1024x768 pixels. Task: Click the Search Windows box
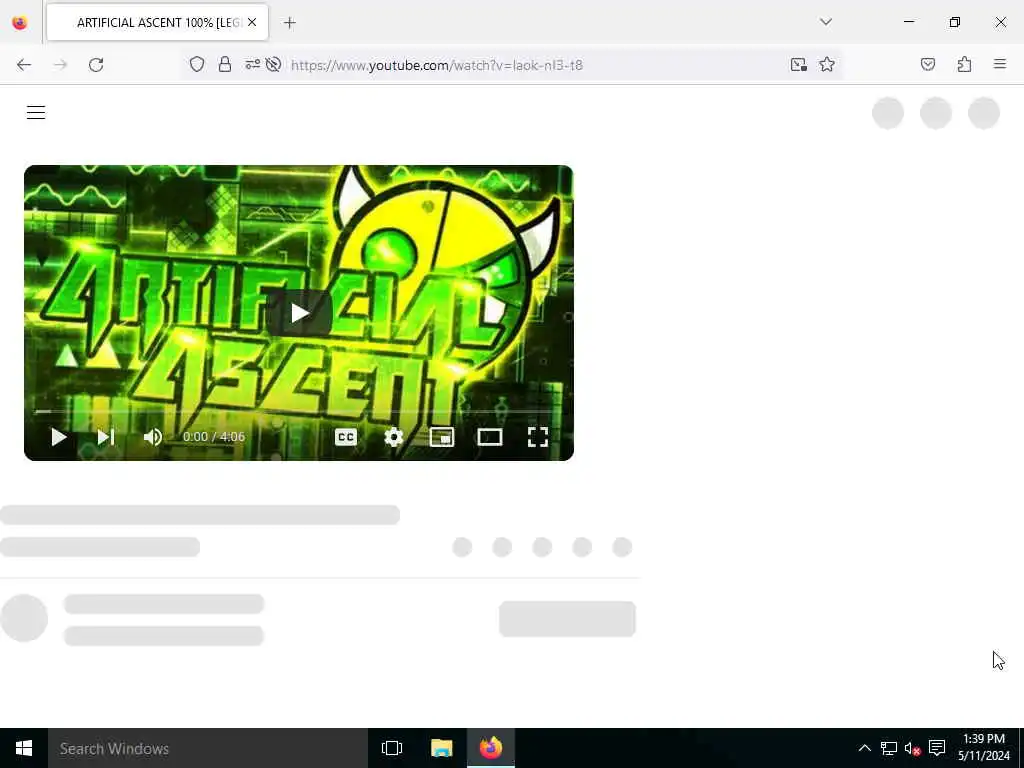208,748
